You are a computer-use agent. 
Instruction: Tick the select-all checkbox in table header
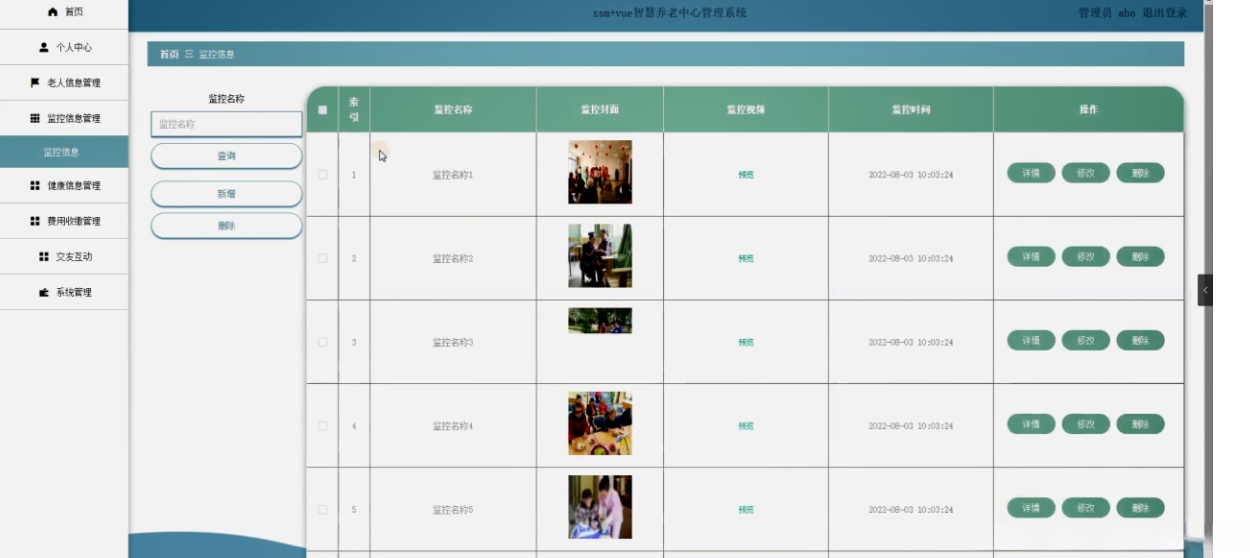coord(322,110)
